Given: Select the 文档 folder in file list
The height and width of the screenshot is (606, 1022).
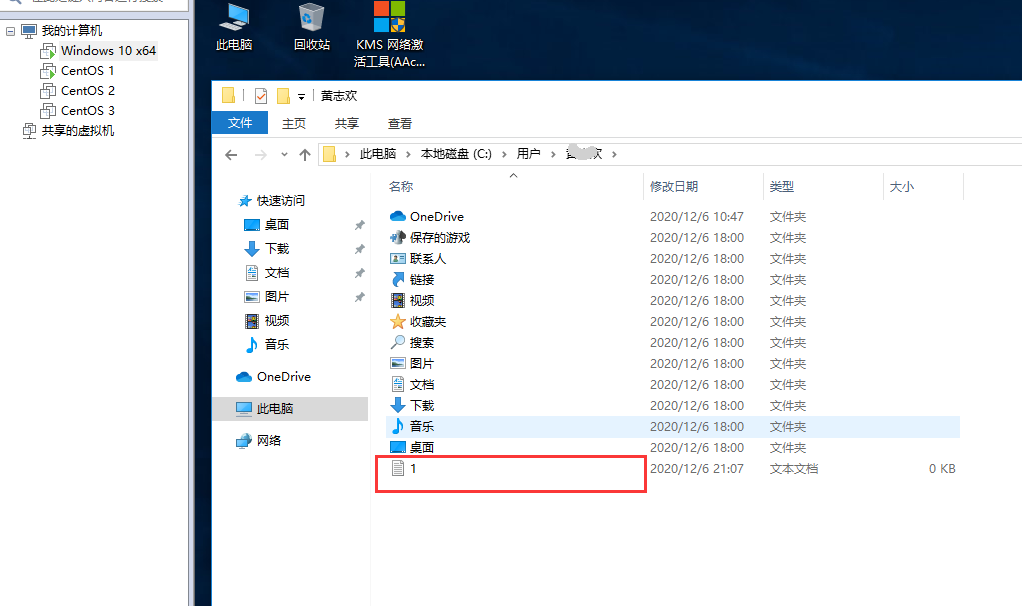Looking at the screenshot, I should (422, 384).
